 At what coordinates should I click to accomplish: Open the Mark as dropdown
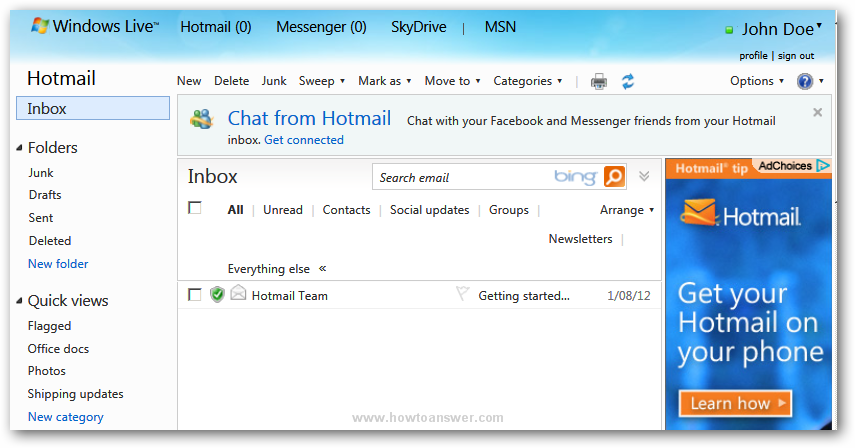pos(384,81)
